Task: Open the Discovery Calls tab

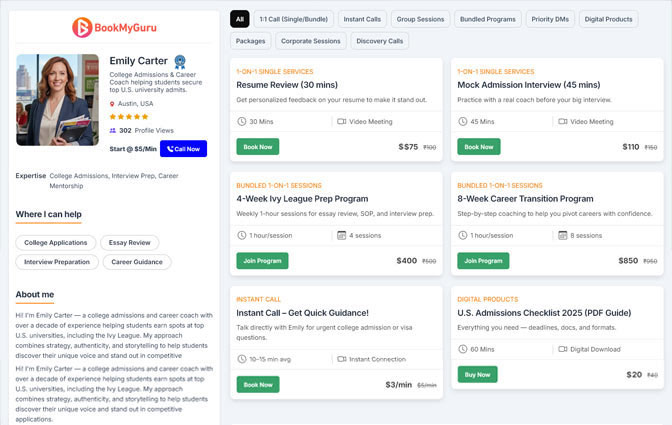Action: (379, 41)
